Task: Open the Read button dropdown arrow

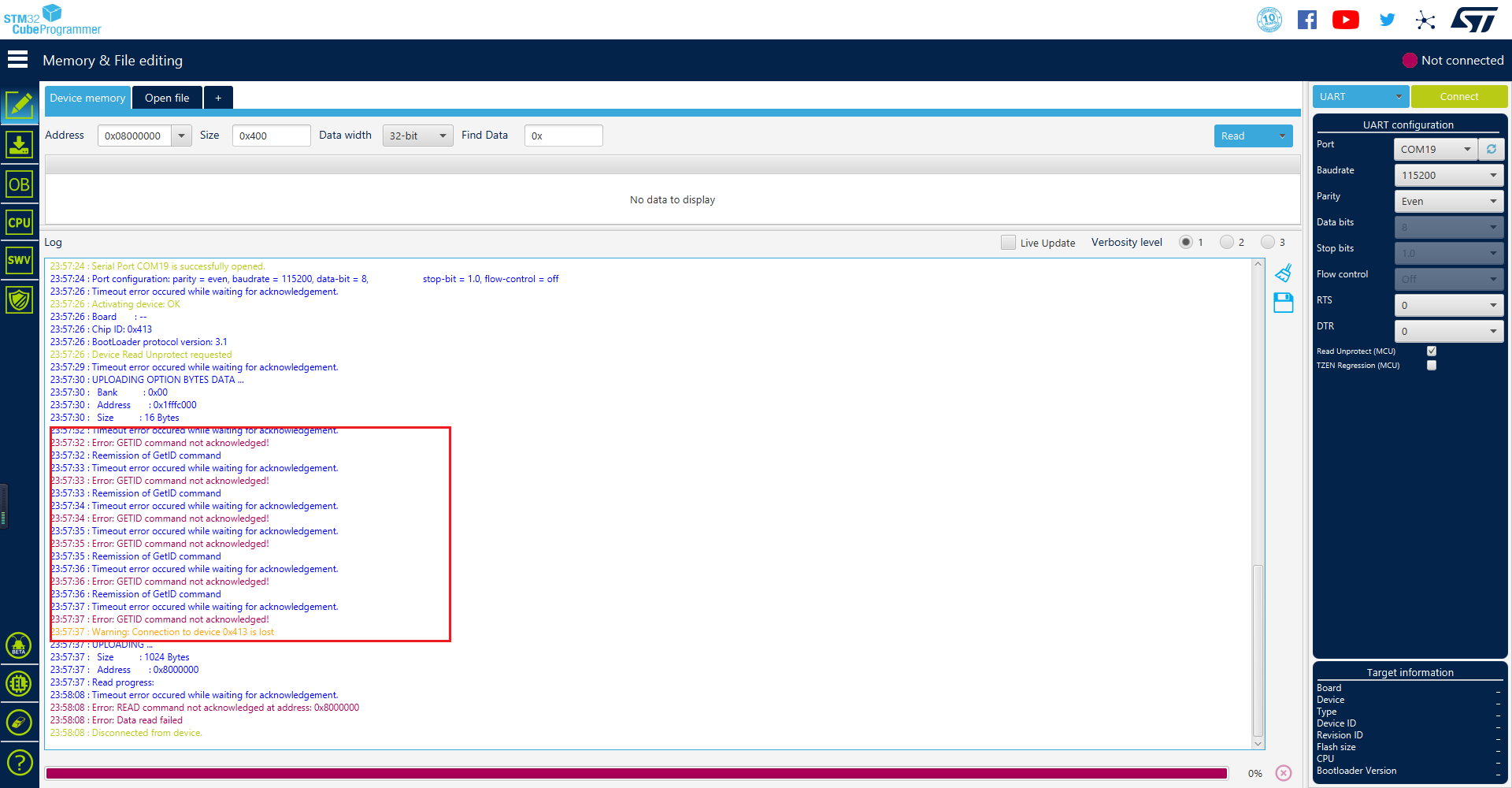Action: [1282, 136]
